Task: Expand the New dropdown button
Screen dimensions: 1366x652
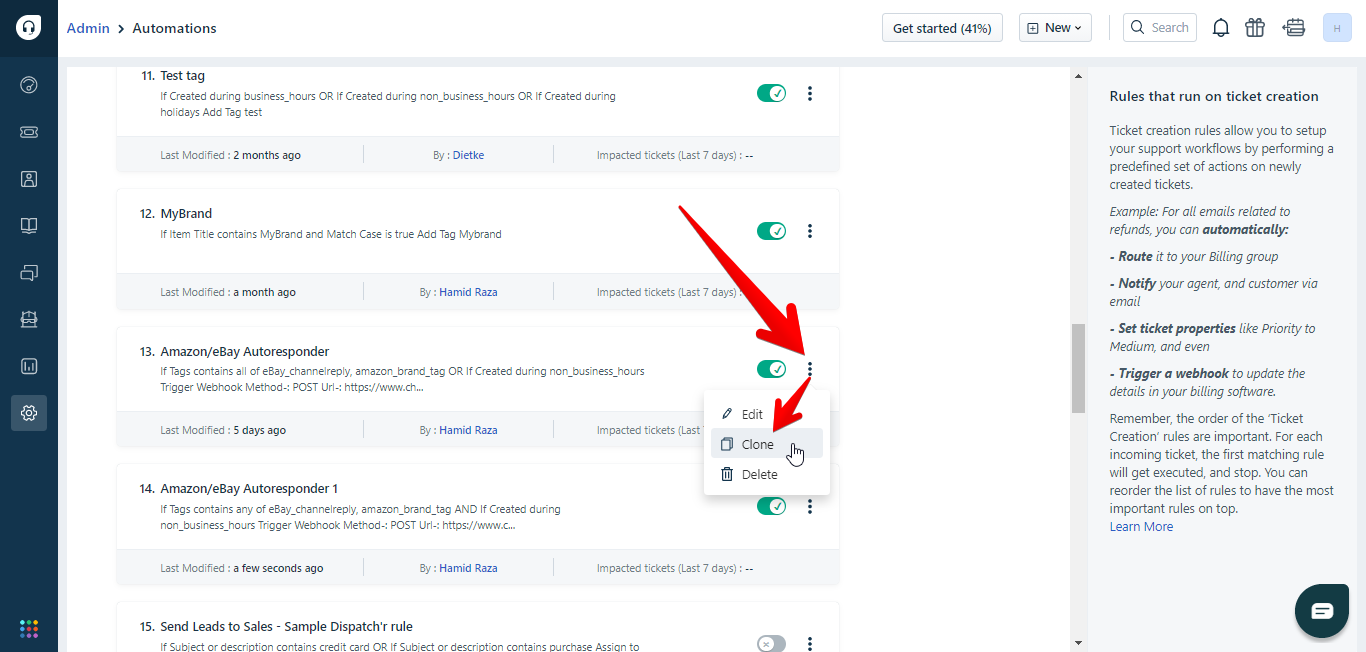Action: [x=1055, y=28]
